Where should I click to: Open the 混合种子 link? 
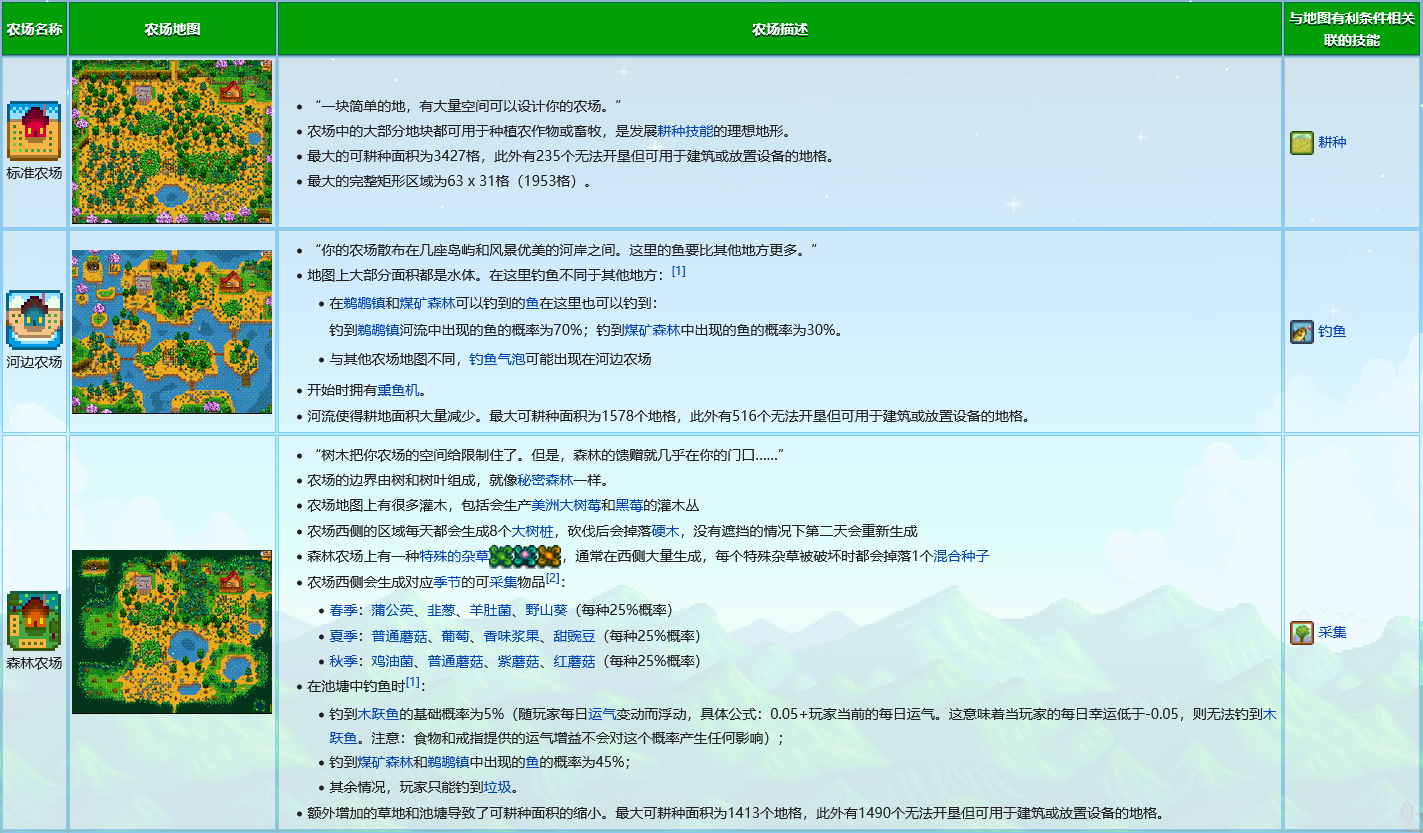click(x=961, y=556)
